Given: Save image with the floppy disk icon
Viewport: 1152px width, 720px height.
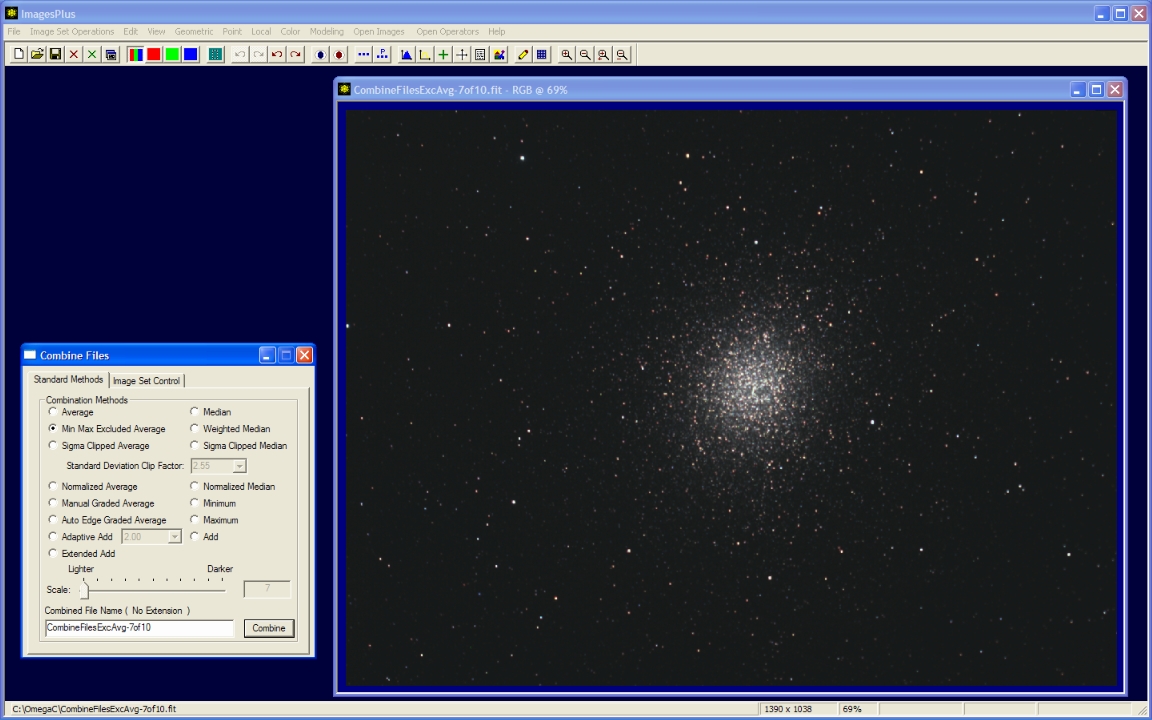Looking at the screenshot, I should (55, 54).
